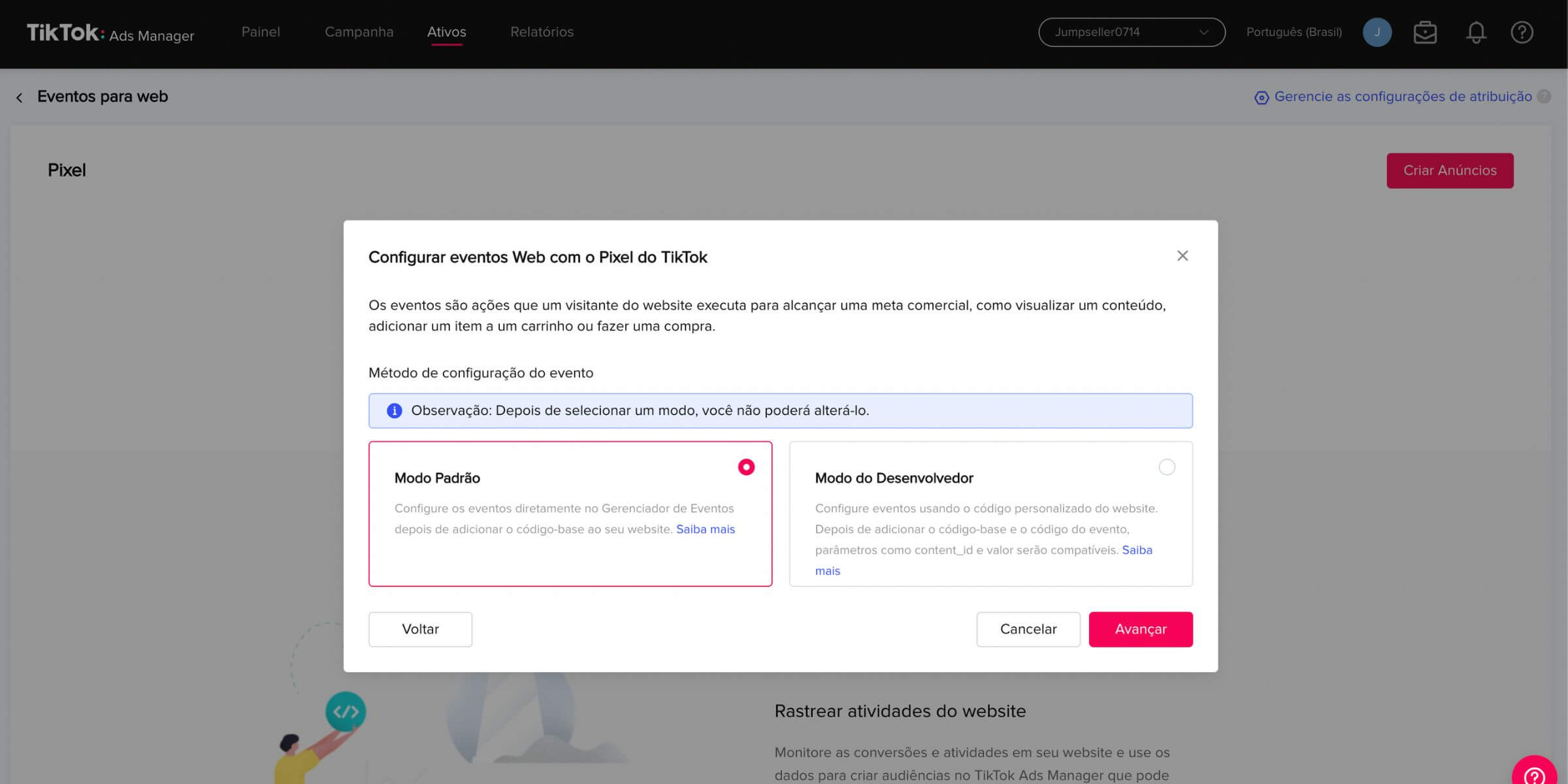This screenshot has height=784, width=1568.
Task: Open Saiba mais link in Modo Padrão
Action: (705, 529)
